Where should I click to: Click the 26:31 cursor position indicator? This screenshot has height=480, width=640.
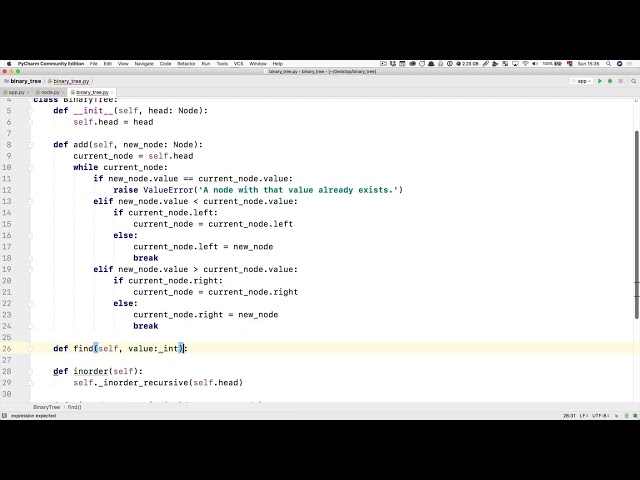(x=569, y=416)
